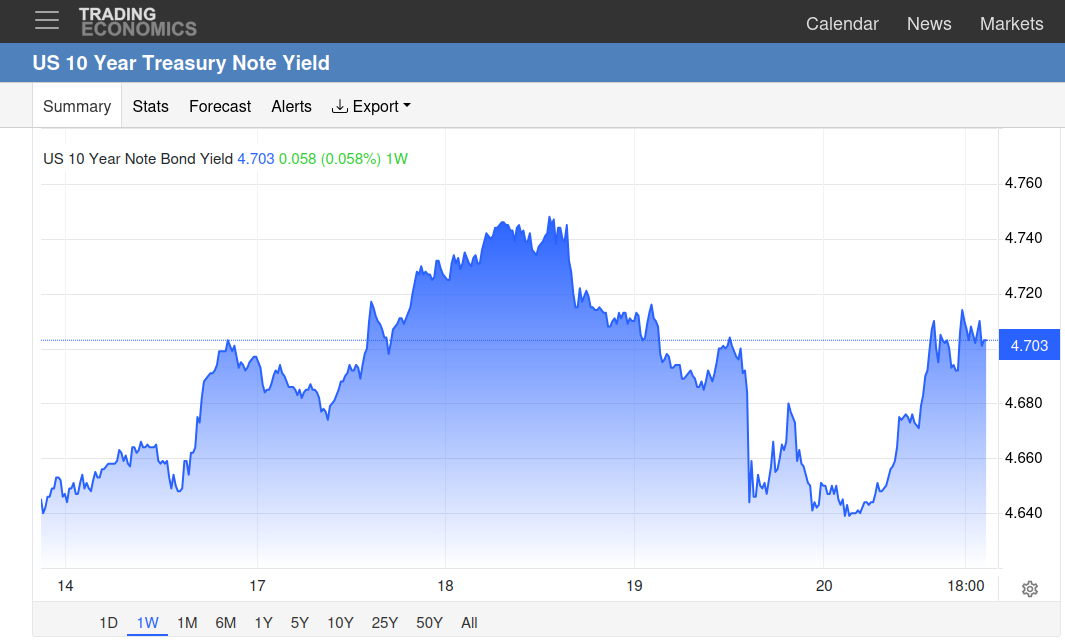Click the Export download icon

click(x=340, y=106)
